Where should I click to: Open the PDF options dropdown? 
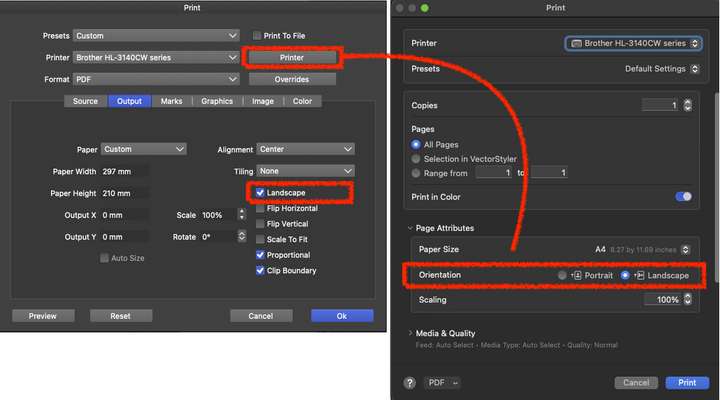pyautogui.click(x=444, y=382)
